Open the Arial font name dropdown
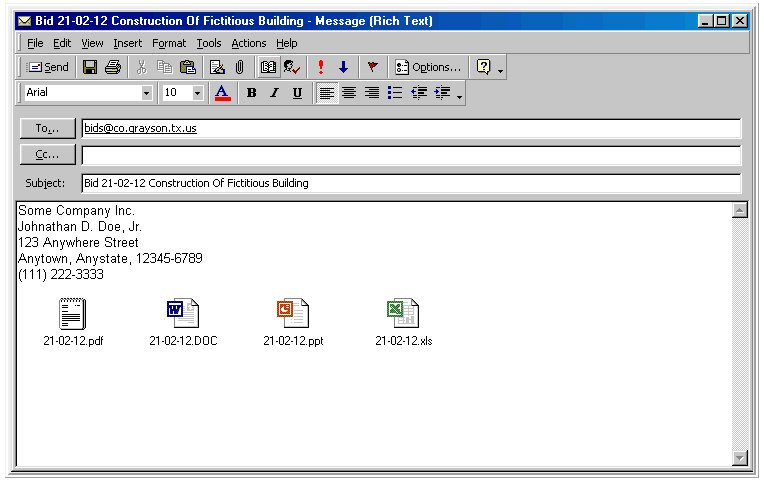 pos(147,93)
